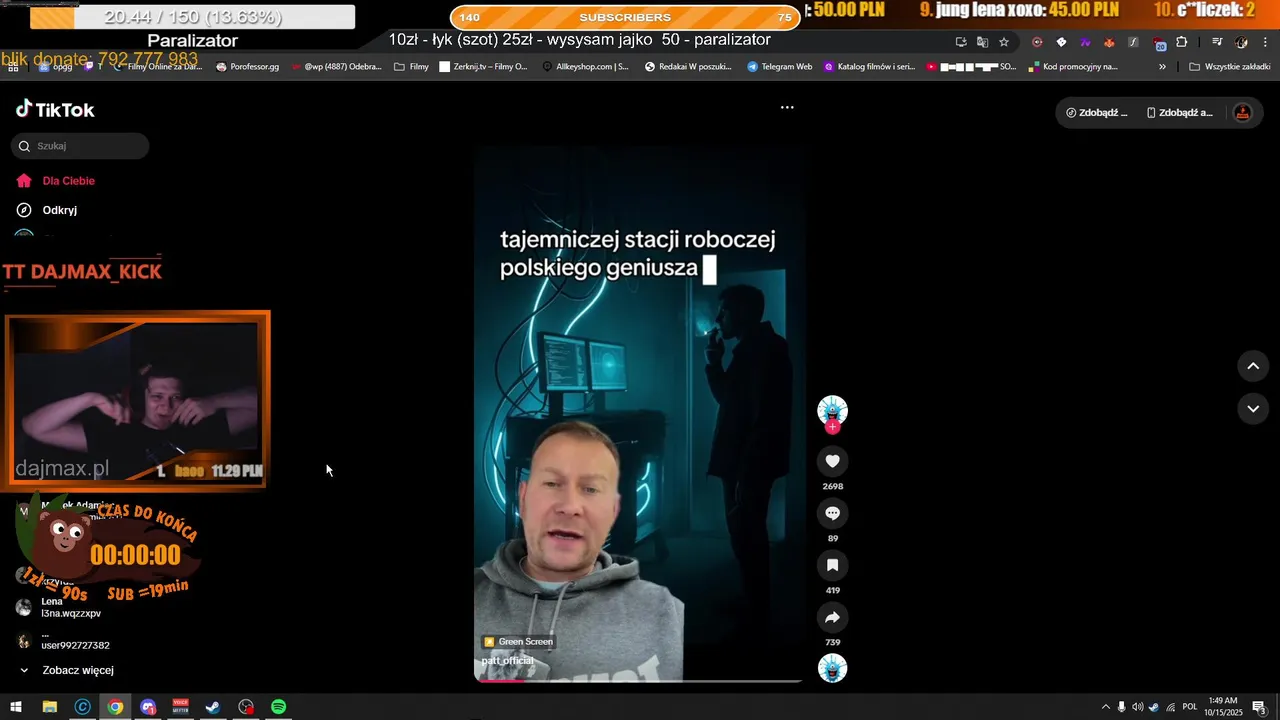Screen dimensions: 1280x720
Task: Open the Green Screen effect tag
Action: 518,642
